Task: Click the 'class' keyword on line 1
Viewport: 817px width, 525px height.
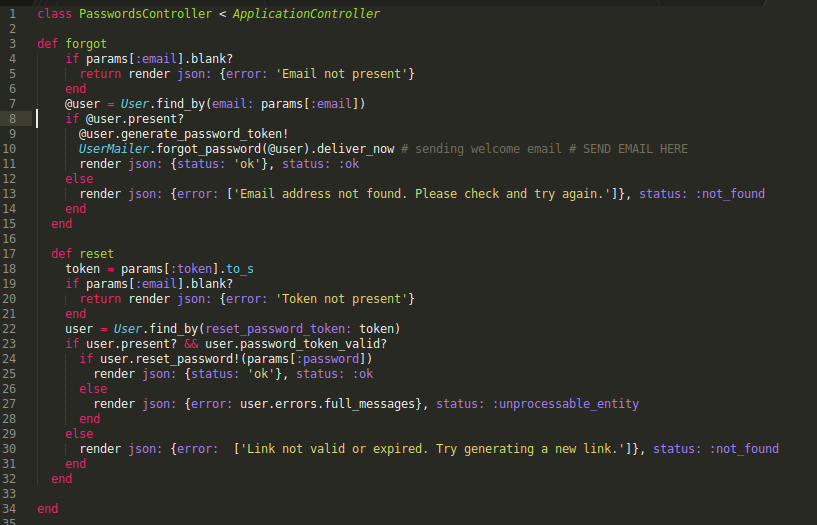Action: pyautogui.click(x=55, y=14)
